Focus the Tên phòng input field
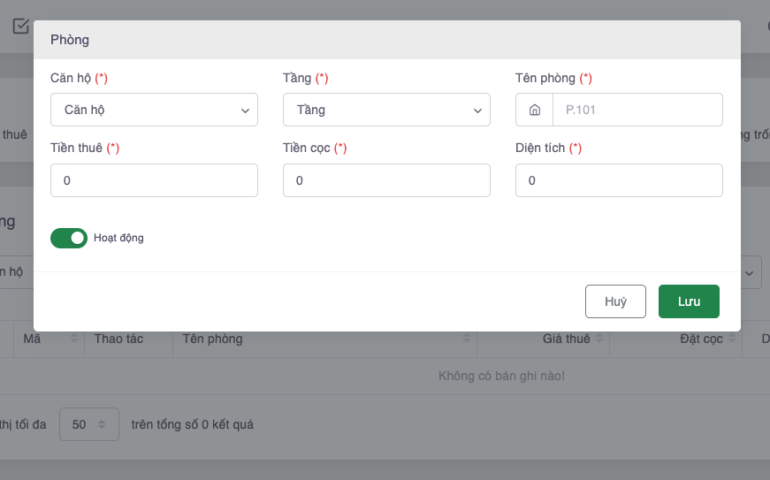This screenshot has height=480, width=770. tap(637, 110)
